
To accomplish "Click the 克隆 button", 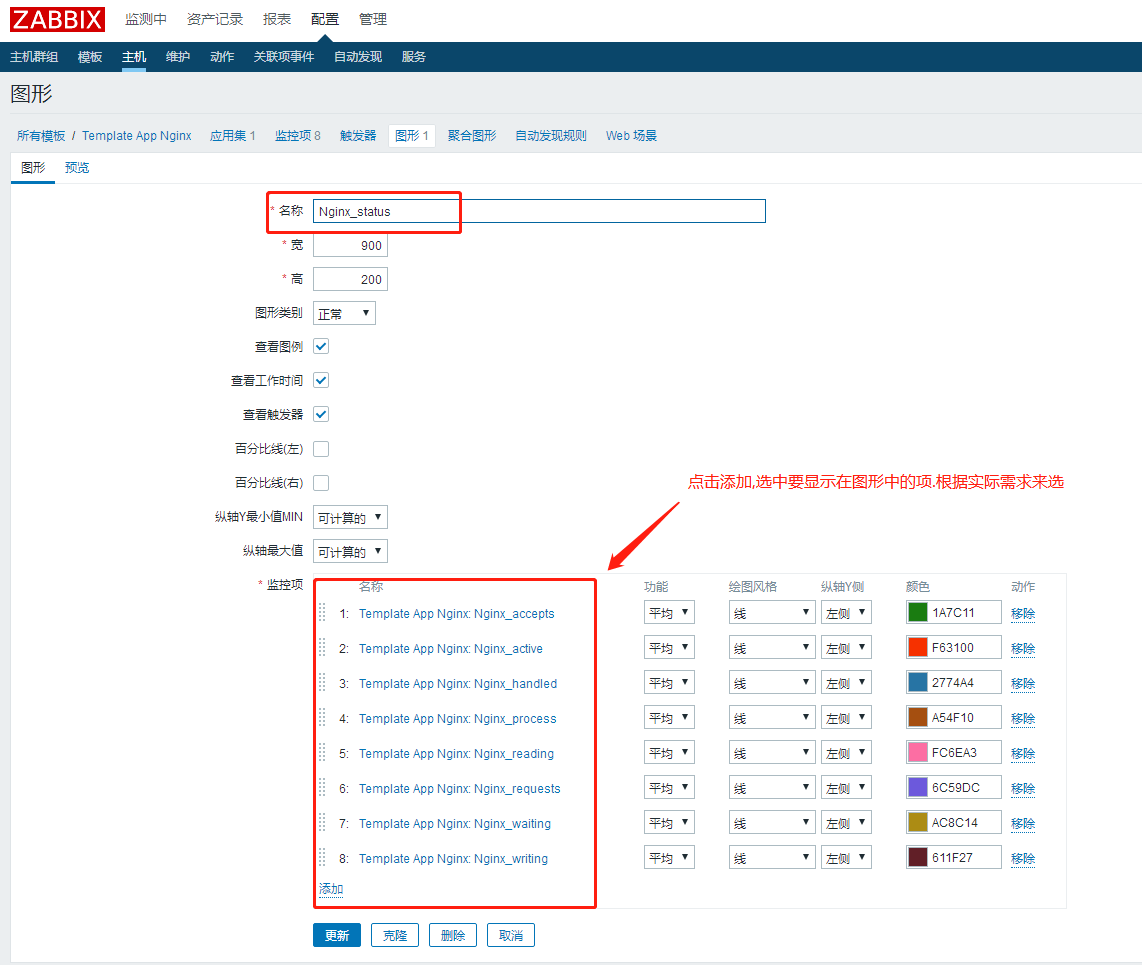I will 395,935.
